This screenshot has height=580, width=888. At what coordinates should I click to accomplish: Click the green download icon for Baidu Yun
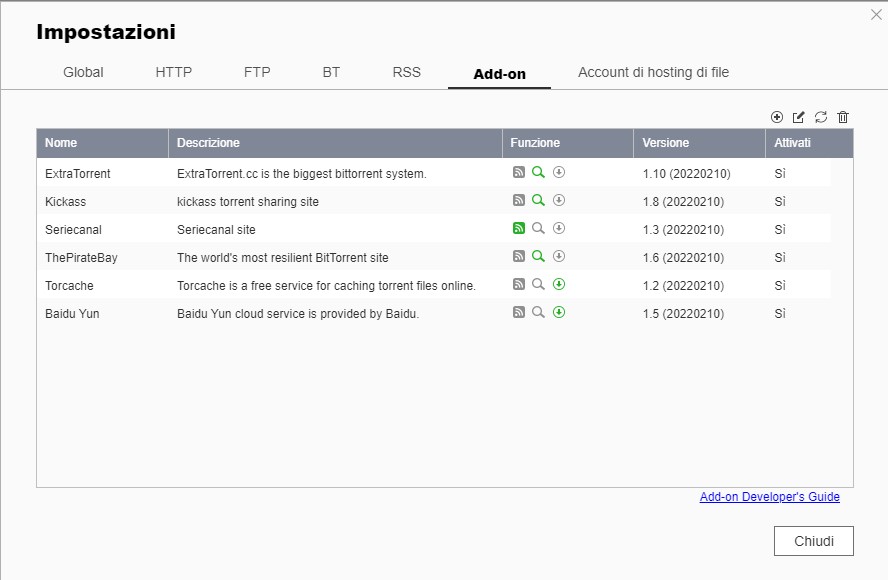point(559,313)
